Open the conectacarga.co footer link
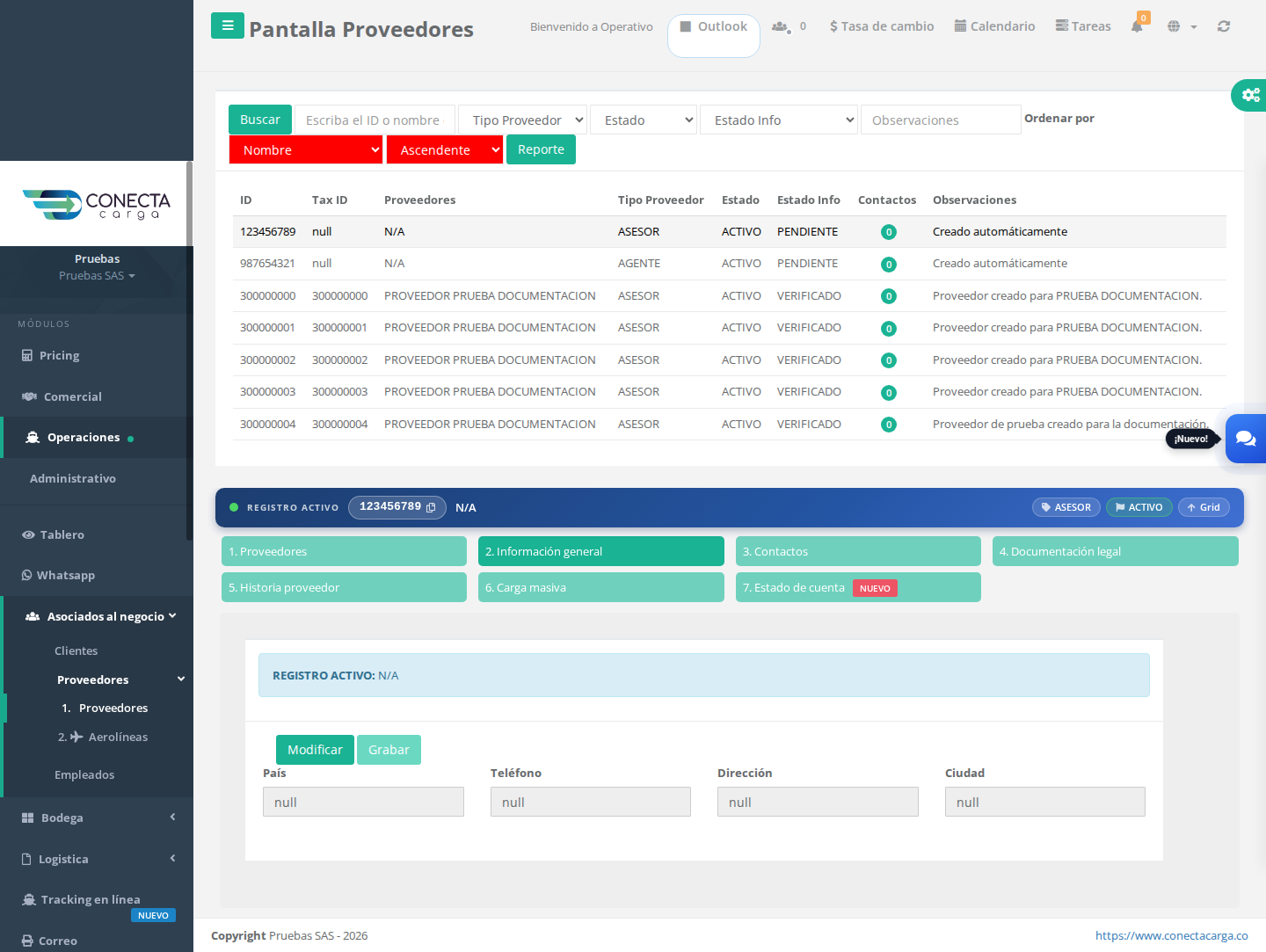This screenshot has width=1266, height=952. pos(1171,935)
